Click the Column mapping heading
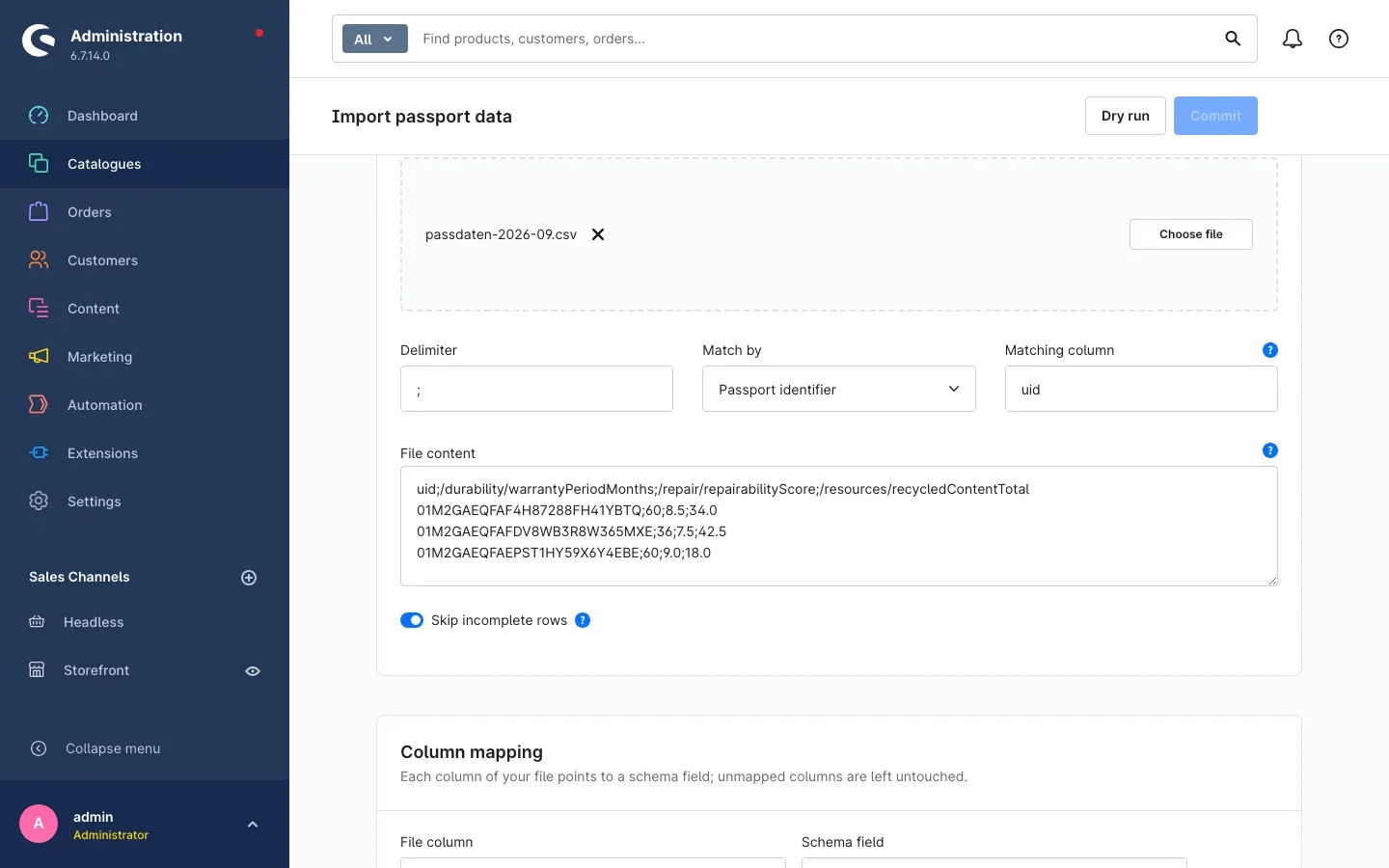Screen dimensions: 1389x868 [x=472, y=752]
